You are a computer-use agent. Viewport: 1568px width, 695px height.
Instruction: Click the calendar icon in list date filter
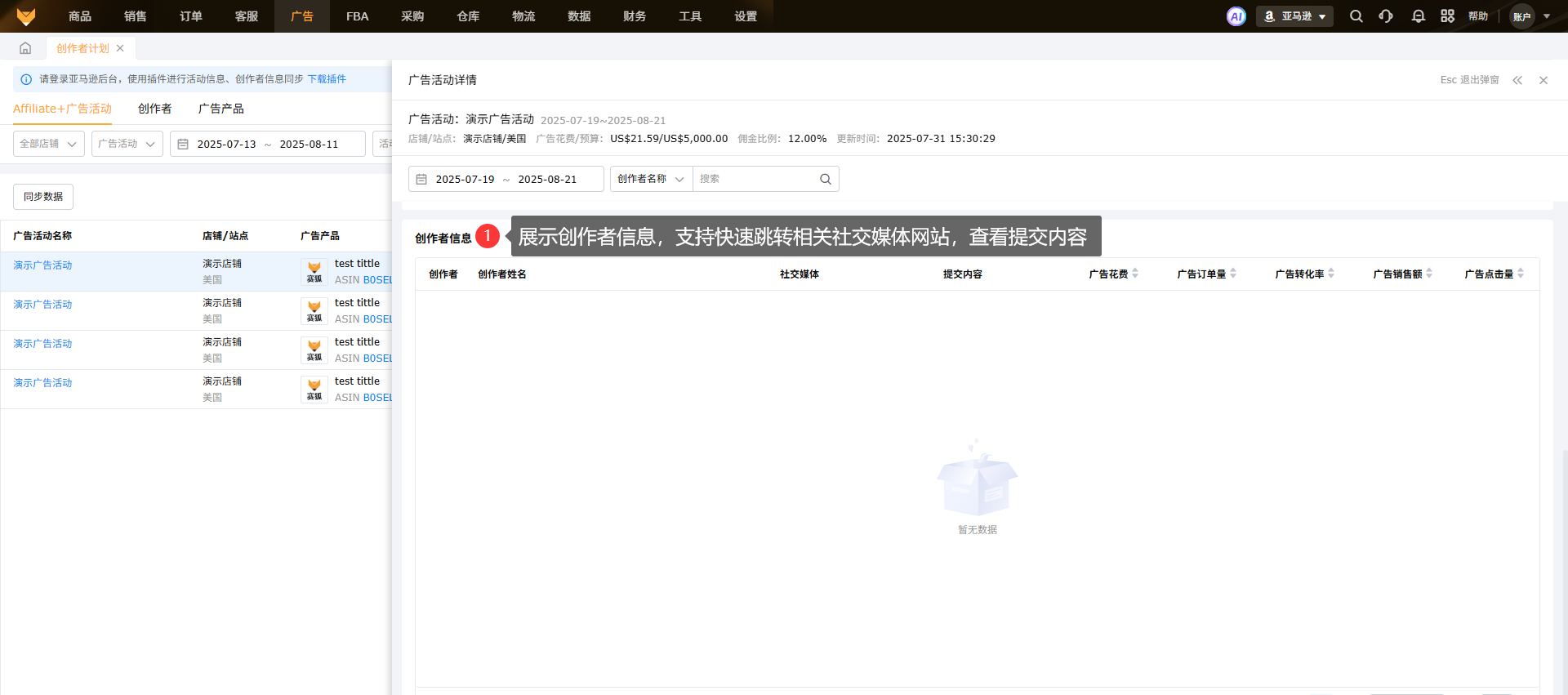pyautogui.click(x=183, y=144)
